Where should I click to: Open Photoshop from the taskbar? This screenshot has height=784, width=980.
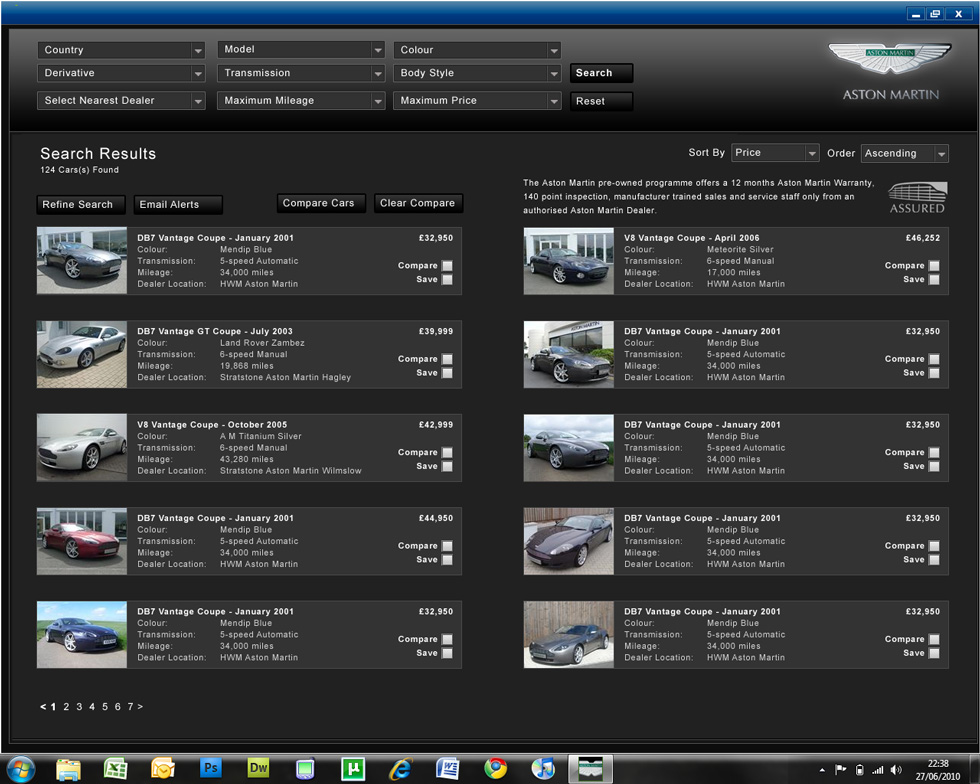click(210, 767)
